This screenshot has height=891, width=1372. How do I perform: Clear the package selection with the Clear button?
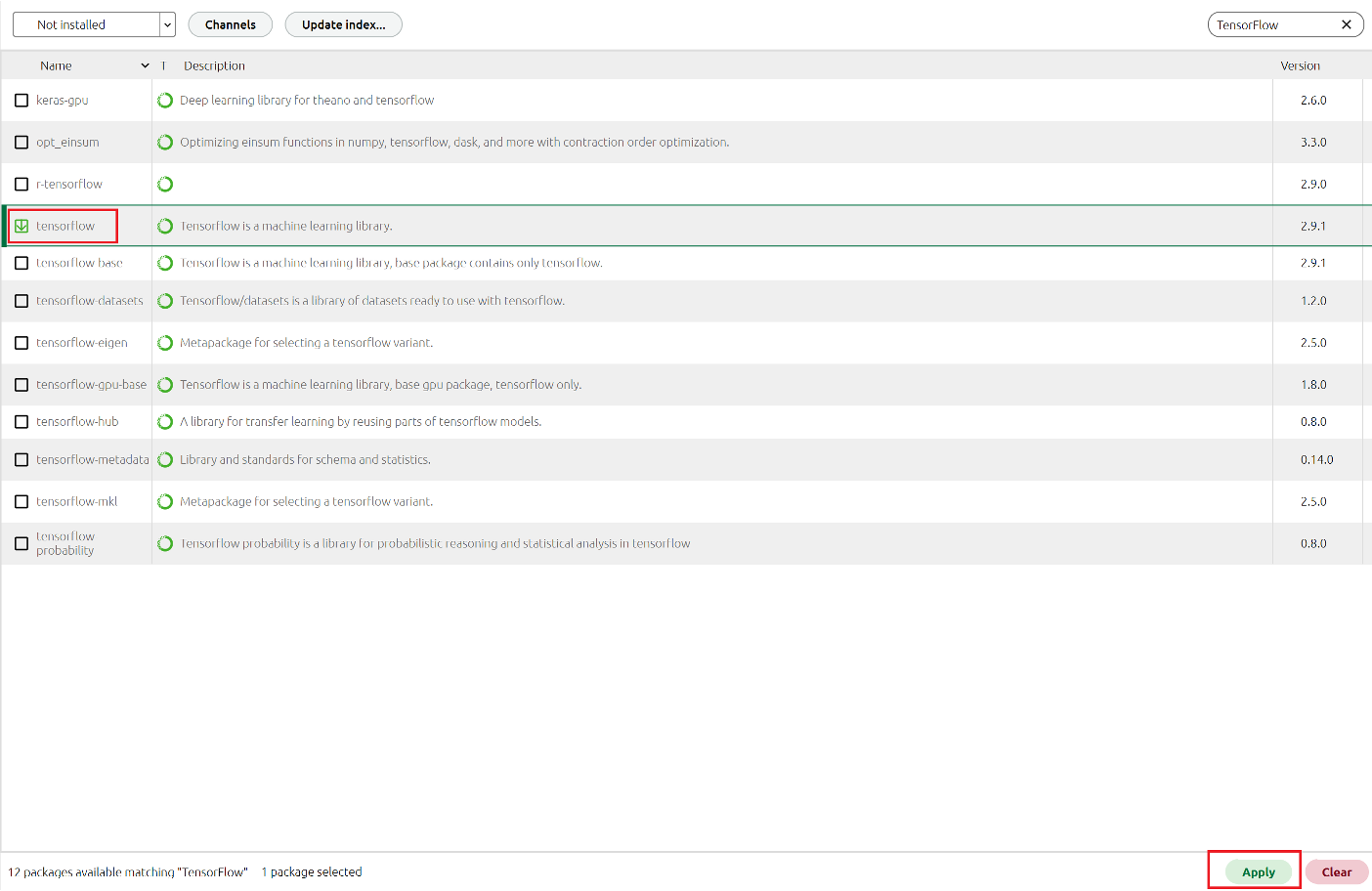coord(1337,872)
